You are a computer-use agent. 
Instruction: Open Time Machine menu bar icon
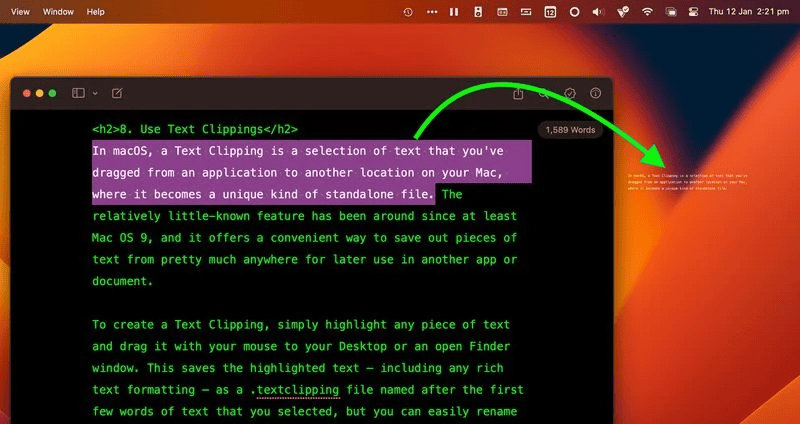(408, 12)
